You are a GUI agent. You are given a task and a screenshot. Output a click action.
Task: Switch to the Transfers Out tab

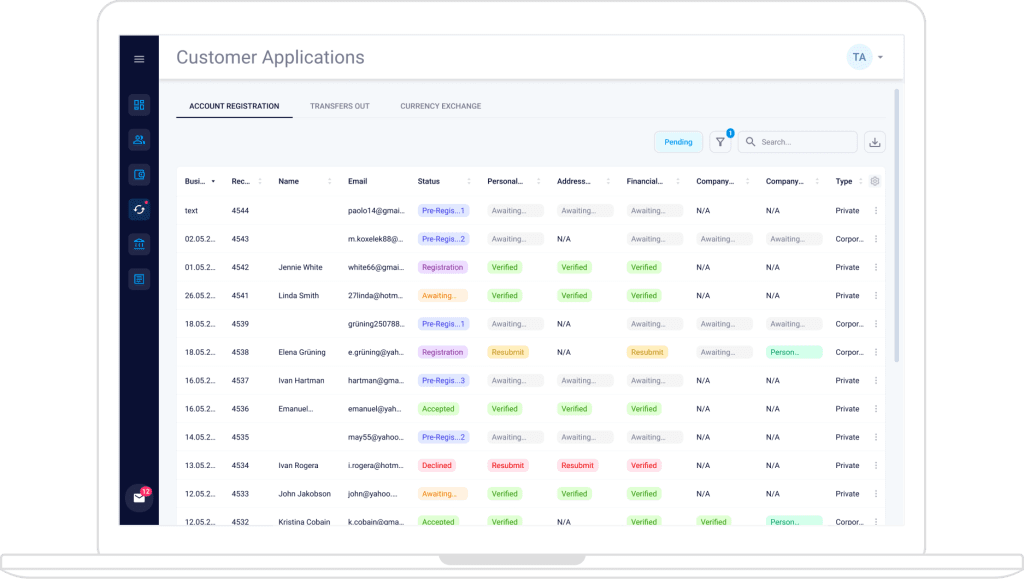340,105
